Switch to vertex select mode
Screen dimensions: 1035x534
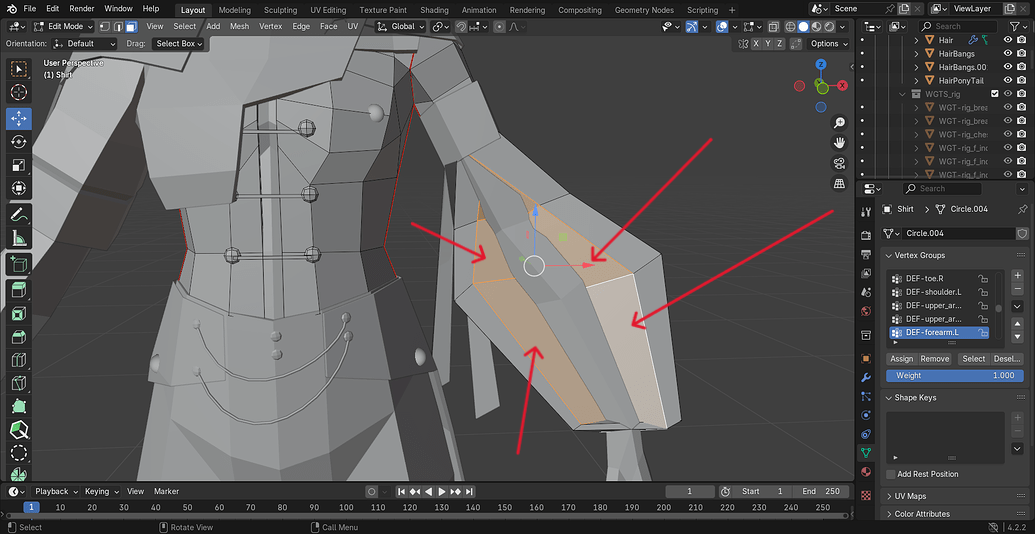click(x=106, y=26)
